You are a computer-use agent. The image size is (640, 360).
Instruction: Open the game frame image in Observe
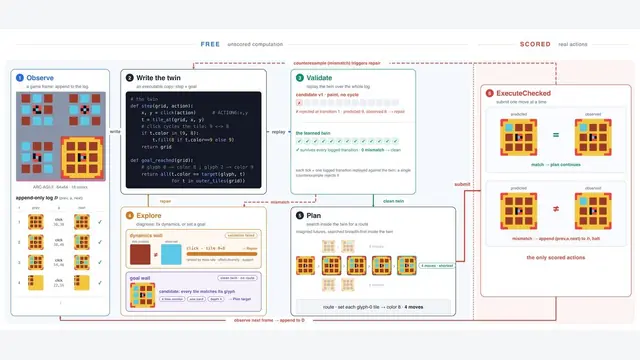[x=61, y=136]
